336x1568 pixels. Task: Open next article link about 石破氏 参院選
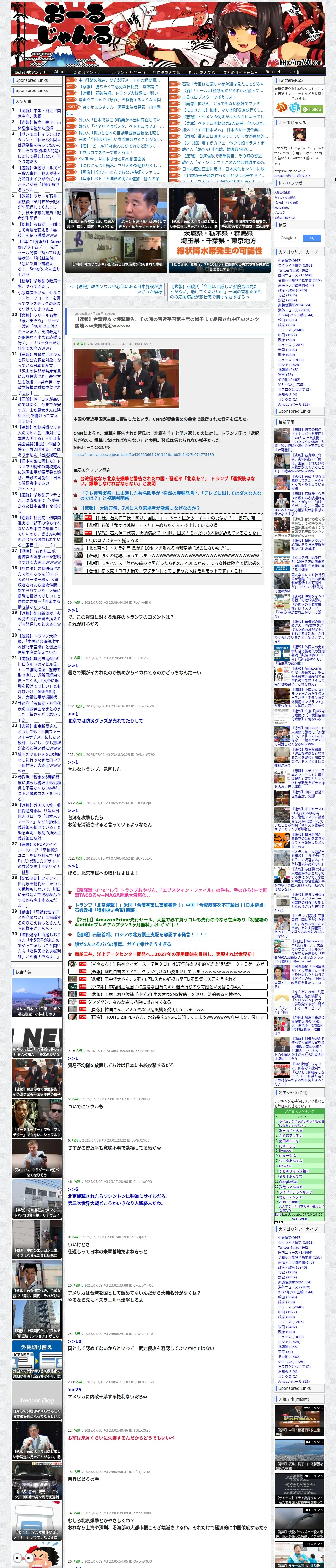[x=216, y=292]
